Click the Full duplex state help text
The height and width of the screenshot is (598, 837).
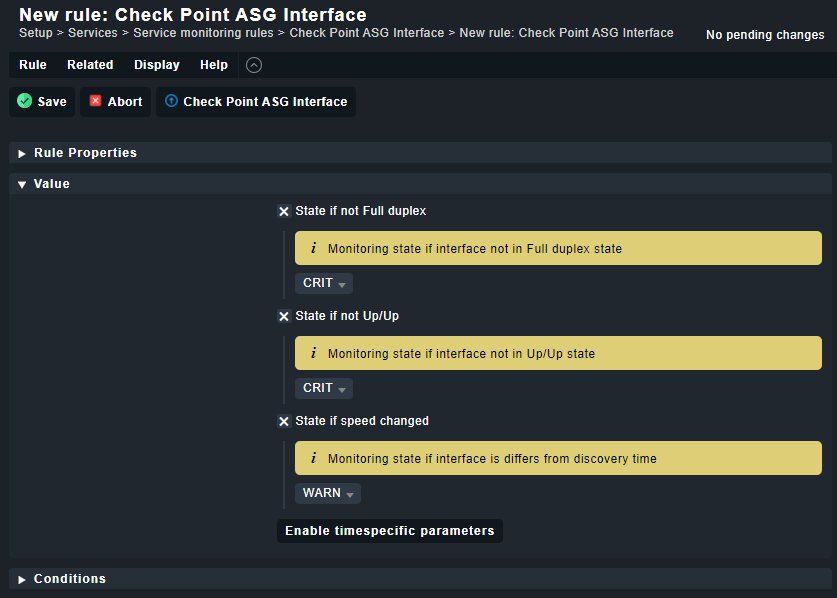point(475,248)
